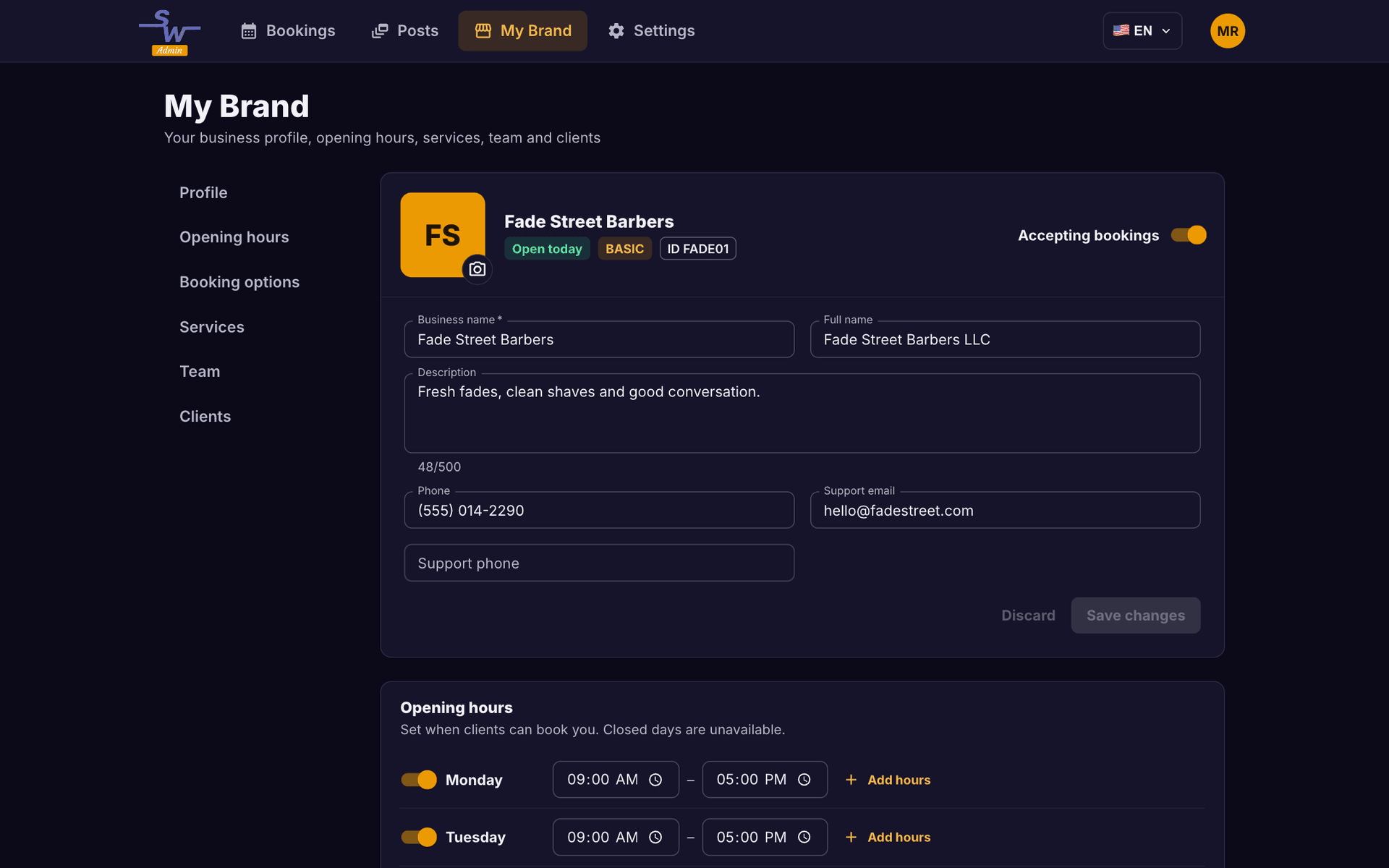Viewport: 1389px width, 868px height.
Task: Click the Discard button
Action: click(1028, 616)
